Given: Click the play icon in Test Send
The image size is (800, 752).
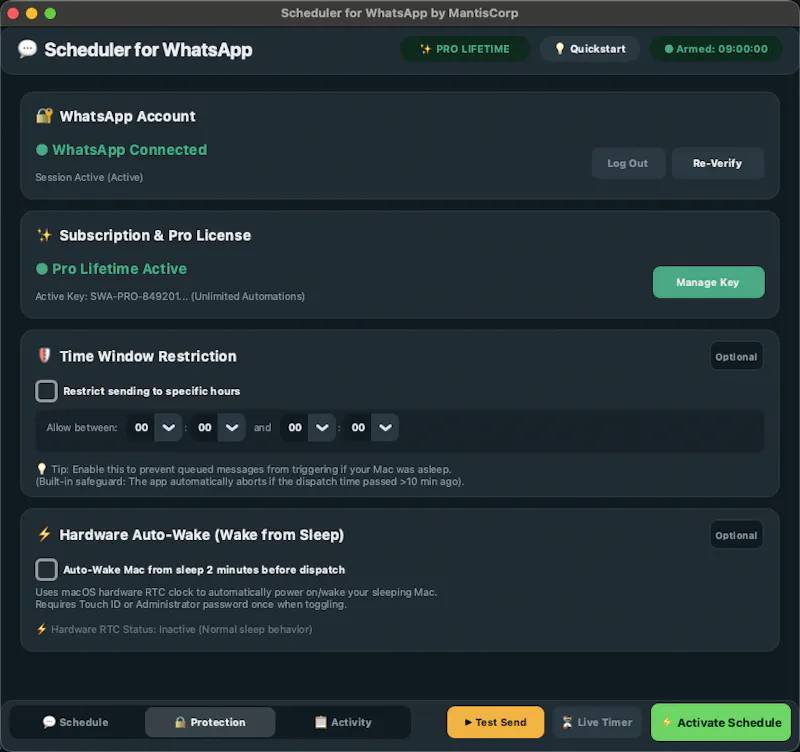Looking at the screenshot, I should 468,722.
